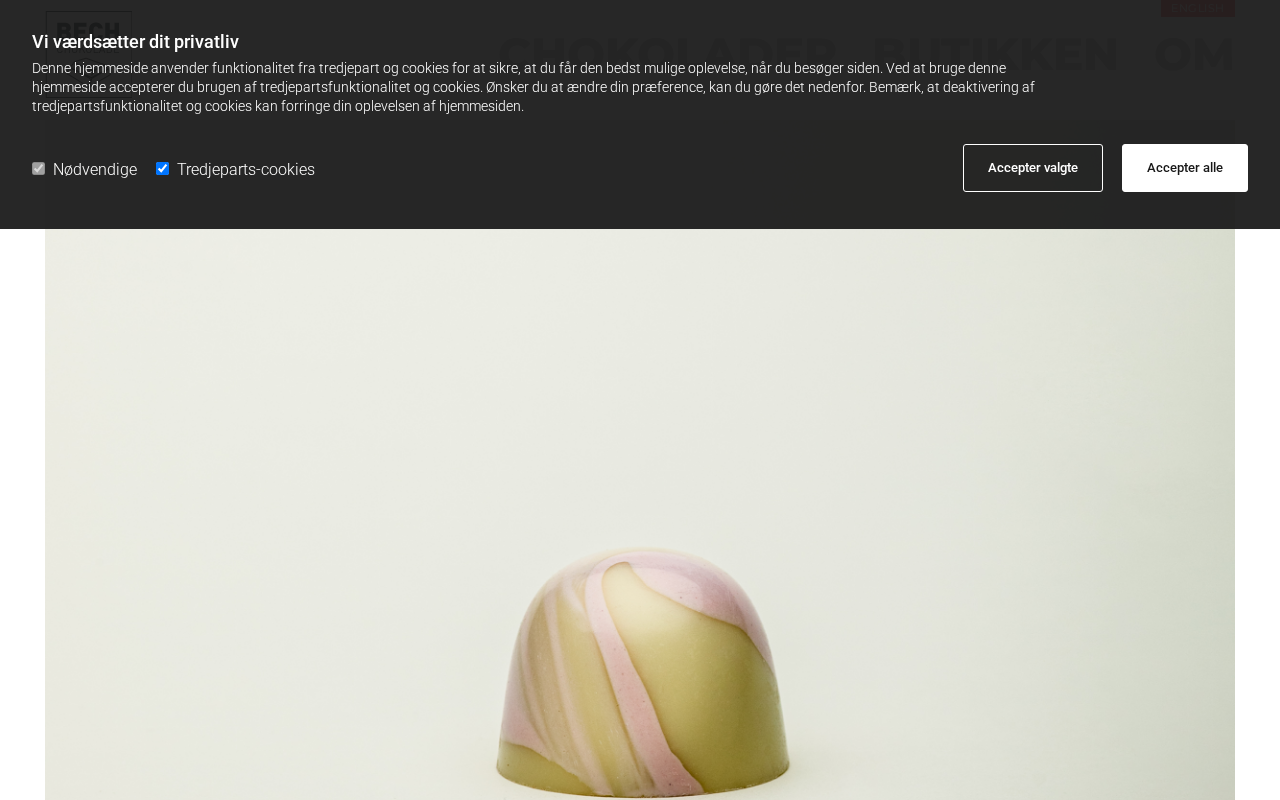Open the CHOKOLADER menu item

click(x=668, y=54)
